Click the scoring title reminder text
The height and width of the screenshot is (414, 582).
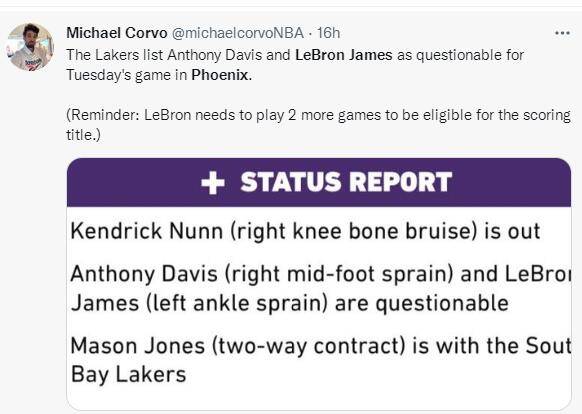click(318, 125)
